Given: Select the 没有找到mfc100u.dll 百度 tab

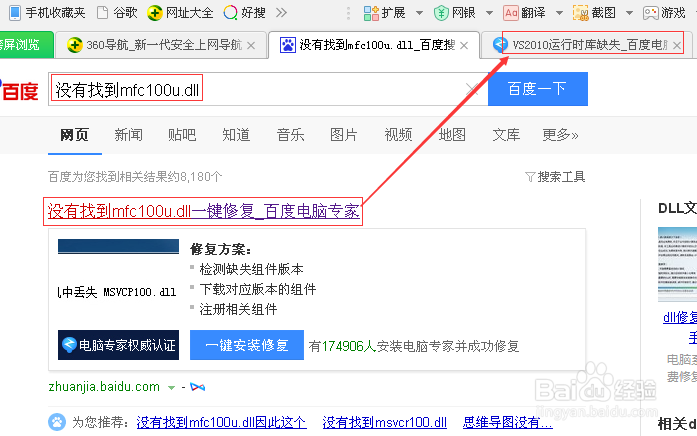Looking at the screenshot, I should [373, 45].
